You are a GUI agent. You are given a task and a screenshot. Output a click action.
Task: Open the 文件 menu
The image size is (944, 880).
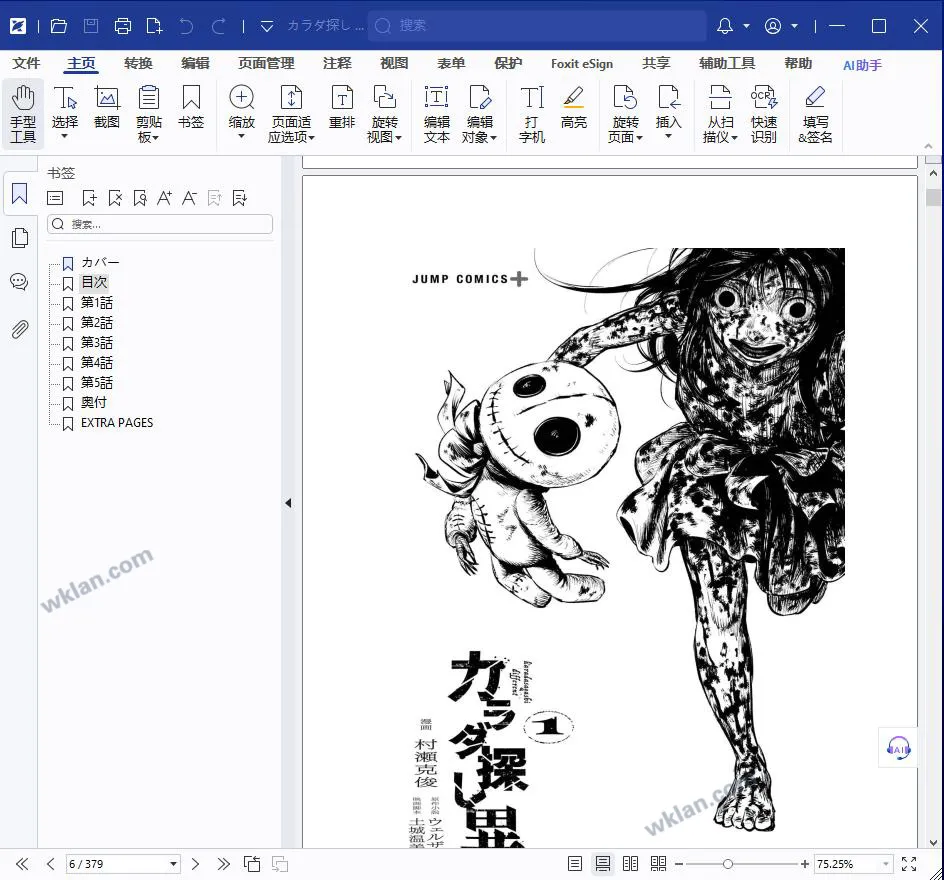[x=26, y=63]
